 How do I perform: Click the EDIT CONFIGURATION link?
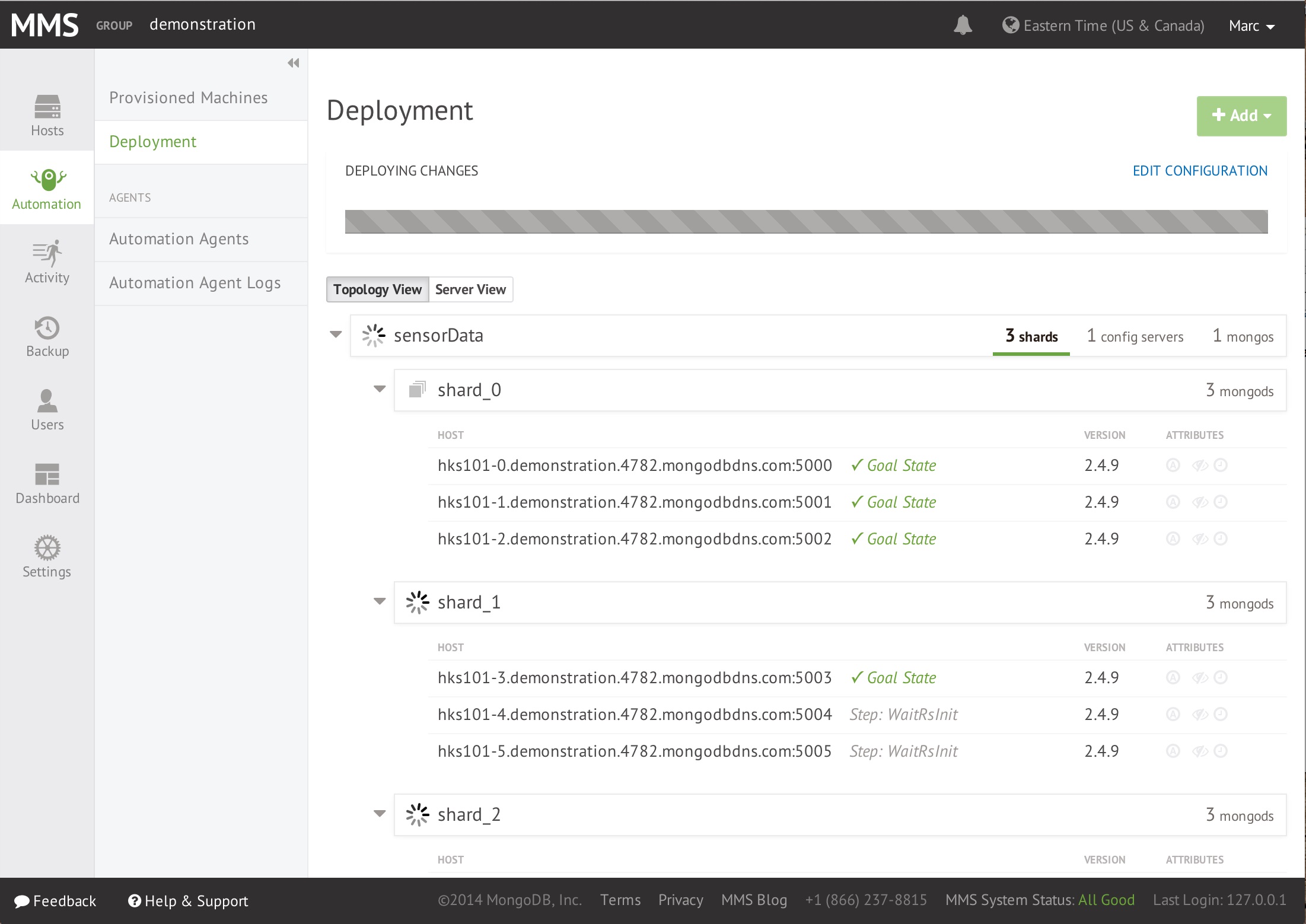pos(1200,171)
